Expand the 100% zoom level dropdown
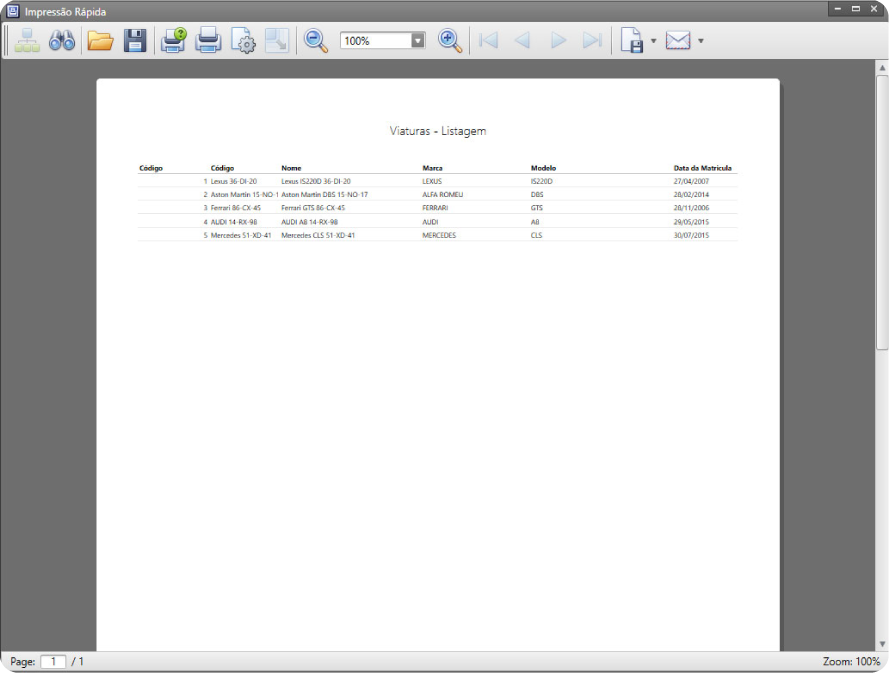This screenshot has height=673, width=889. point(418,41)
